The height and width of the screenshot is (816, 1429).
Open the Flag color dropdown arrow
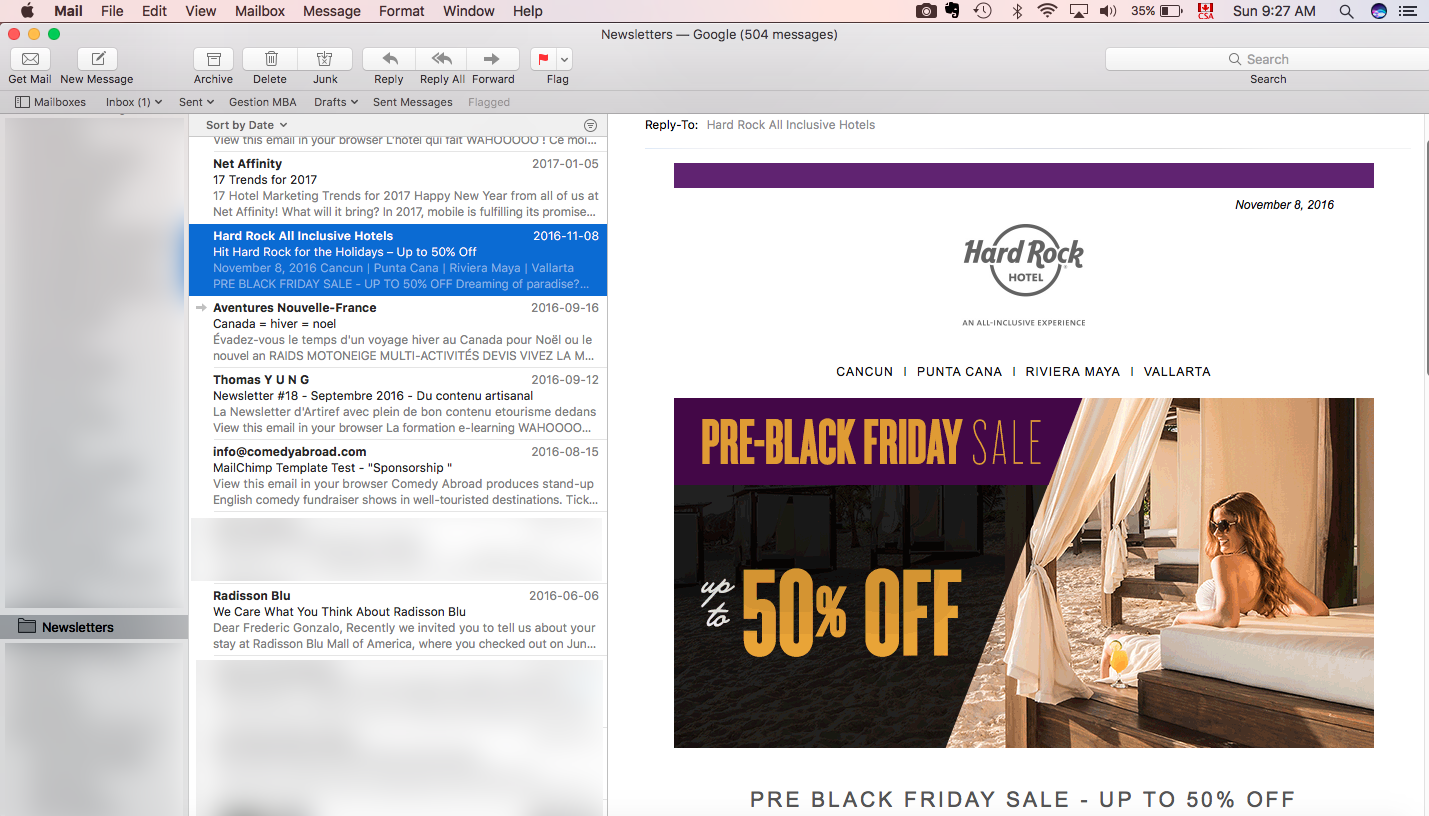click(565, 59)
